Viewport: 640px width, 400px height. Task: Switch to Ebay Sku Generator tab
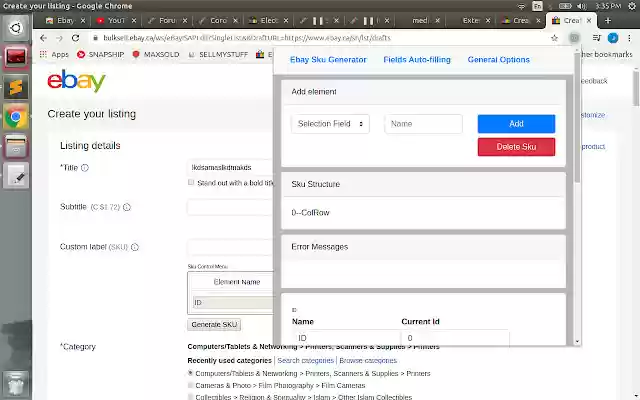(x=328, y=60)
